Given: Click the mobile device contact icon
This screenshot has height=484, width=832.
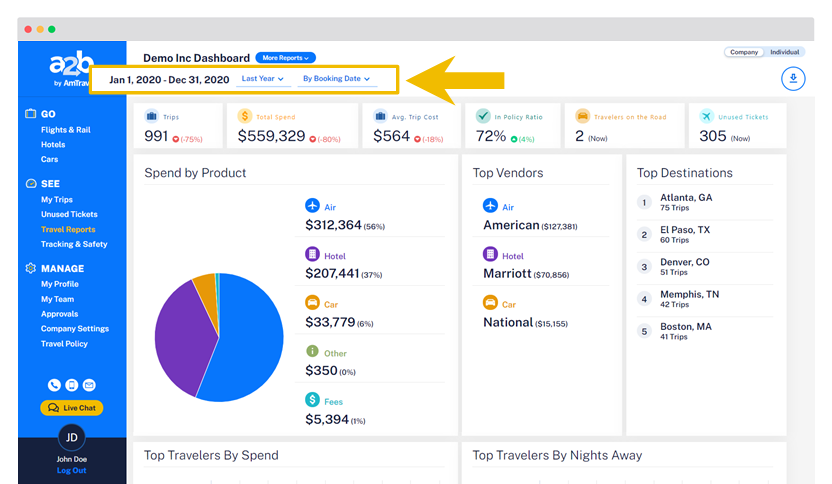Looking at the screenshot, I should 71,385.
